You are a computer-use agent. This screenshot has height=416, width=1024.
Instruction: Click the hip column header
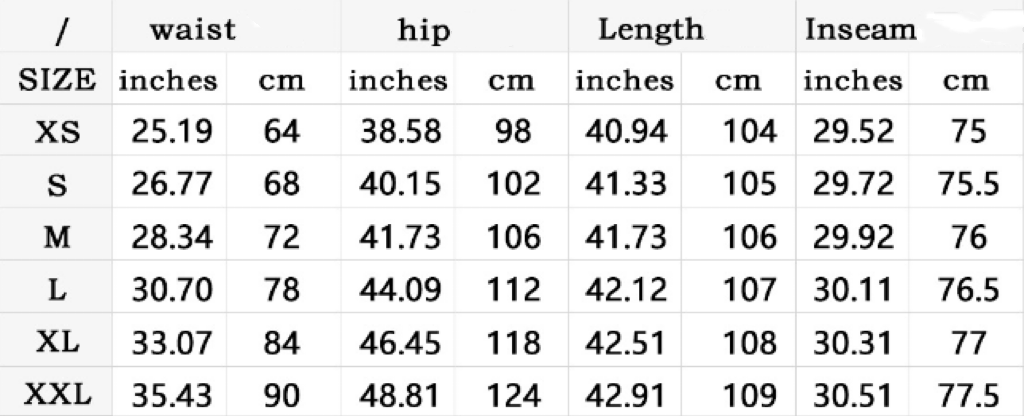pos(424,30)
